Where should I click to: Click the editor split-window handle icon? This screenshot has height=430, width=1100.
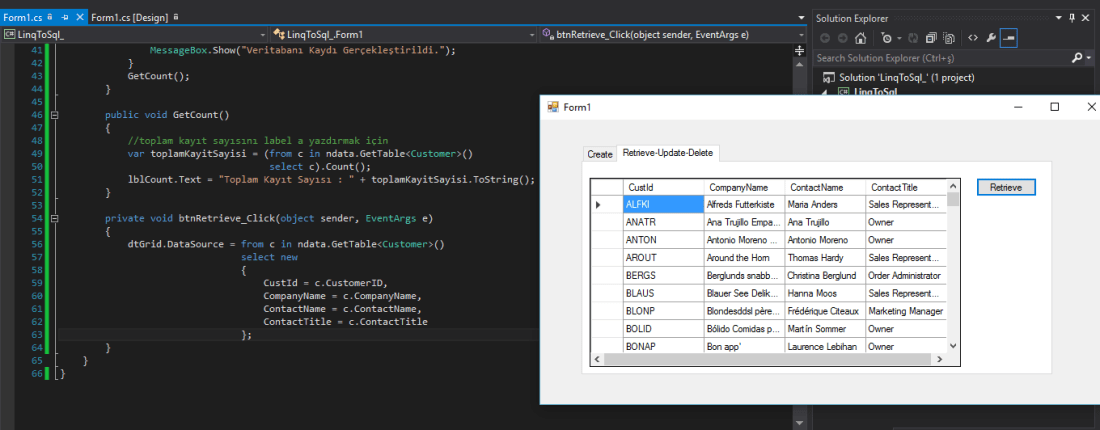pos(799,49)
